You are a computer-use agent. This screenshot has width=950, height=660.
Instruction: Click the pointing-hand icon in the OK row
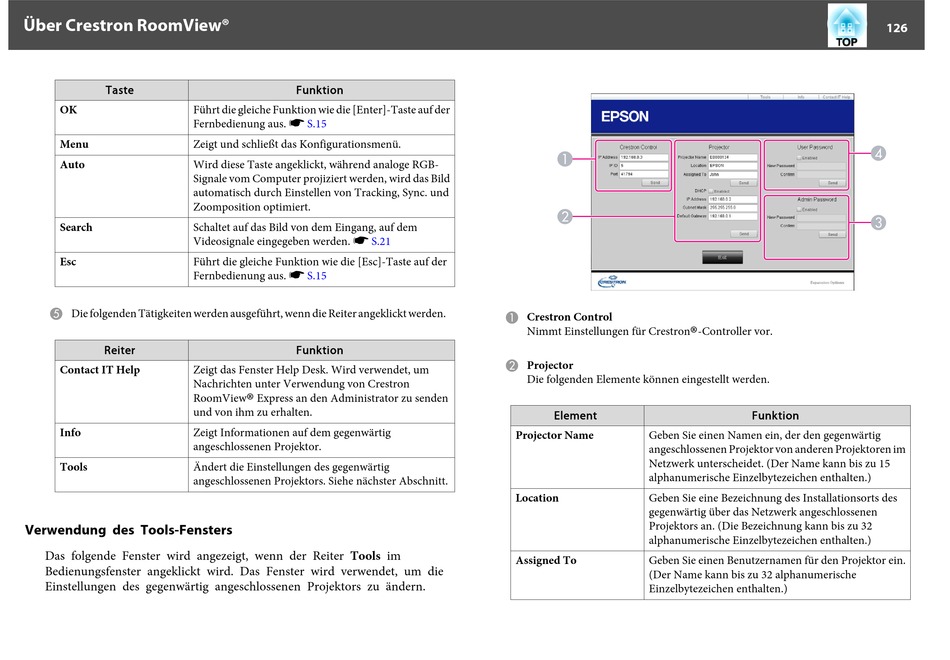296,124
